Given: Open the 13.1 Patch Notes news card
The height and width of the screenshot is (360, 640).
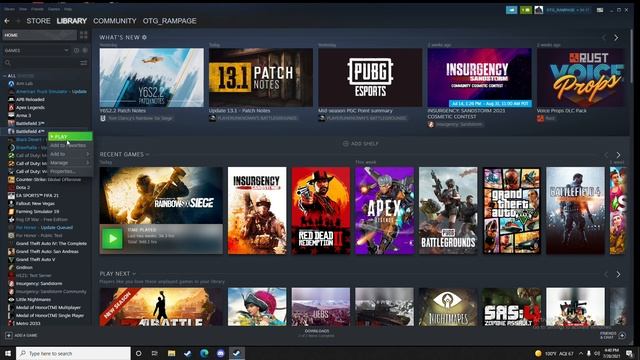Looking at the screenshot, I should (261, 78).
